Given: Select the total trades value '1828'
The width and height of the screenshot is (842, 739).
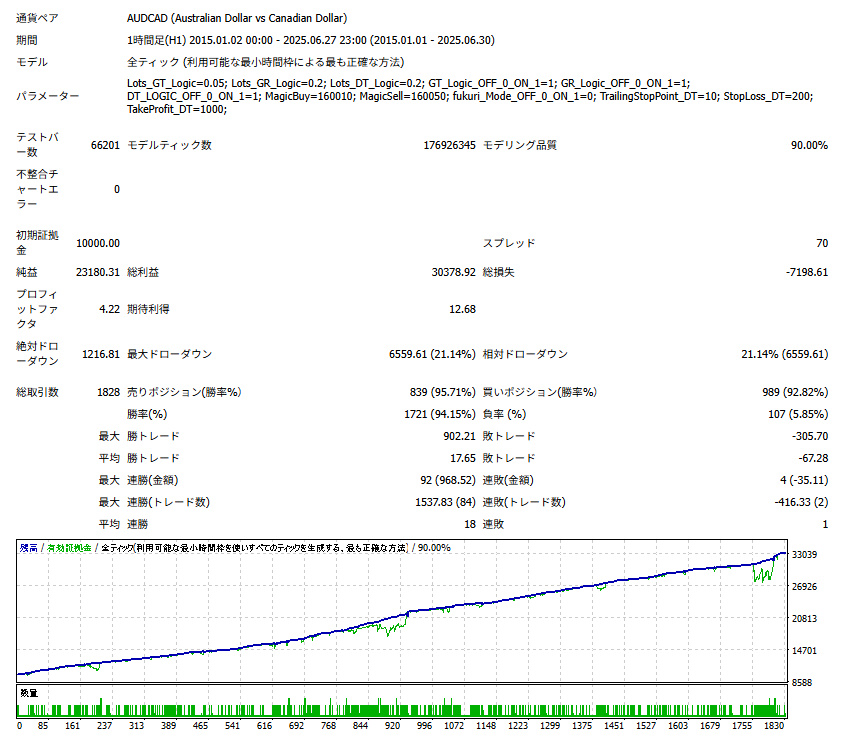Looking at the screenshot, I should tap(108, 393).
